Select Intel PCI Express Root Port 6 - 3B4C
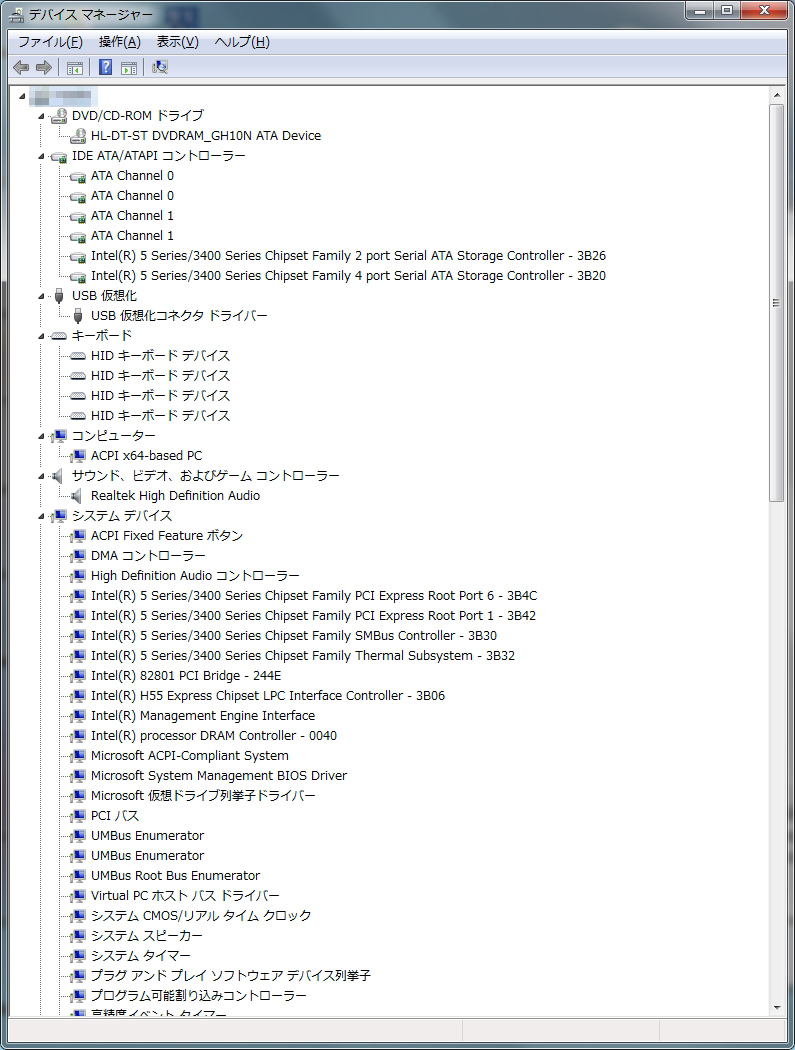795x1050 pixels. coord(314,596)
